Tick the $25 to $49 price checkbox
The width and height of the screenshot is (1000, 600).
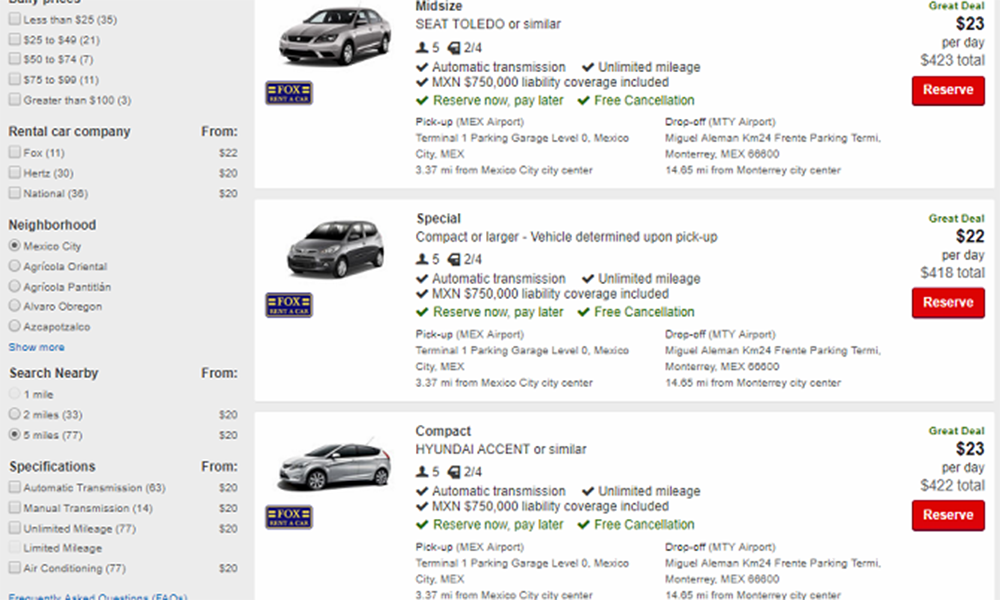click(14, 40)
